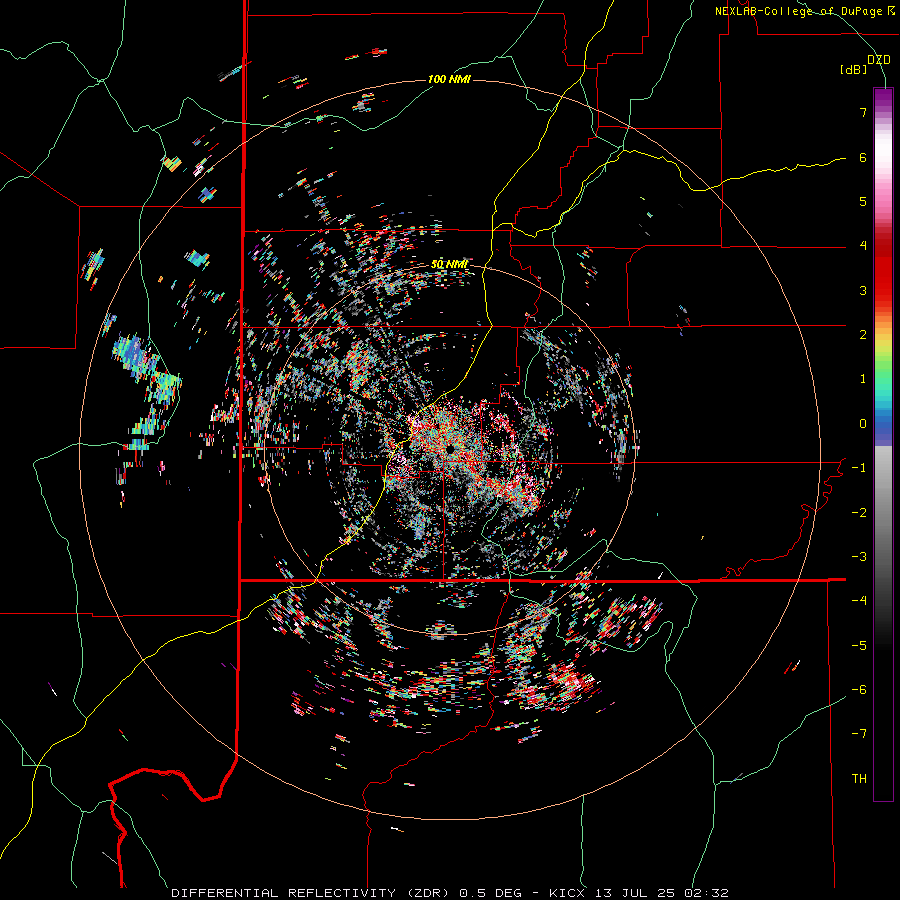Click the TH threshold label on scale
The width and height of the screenshot is (900, 900).
point(859,779)
